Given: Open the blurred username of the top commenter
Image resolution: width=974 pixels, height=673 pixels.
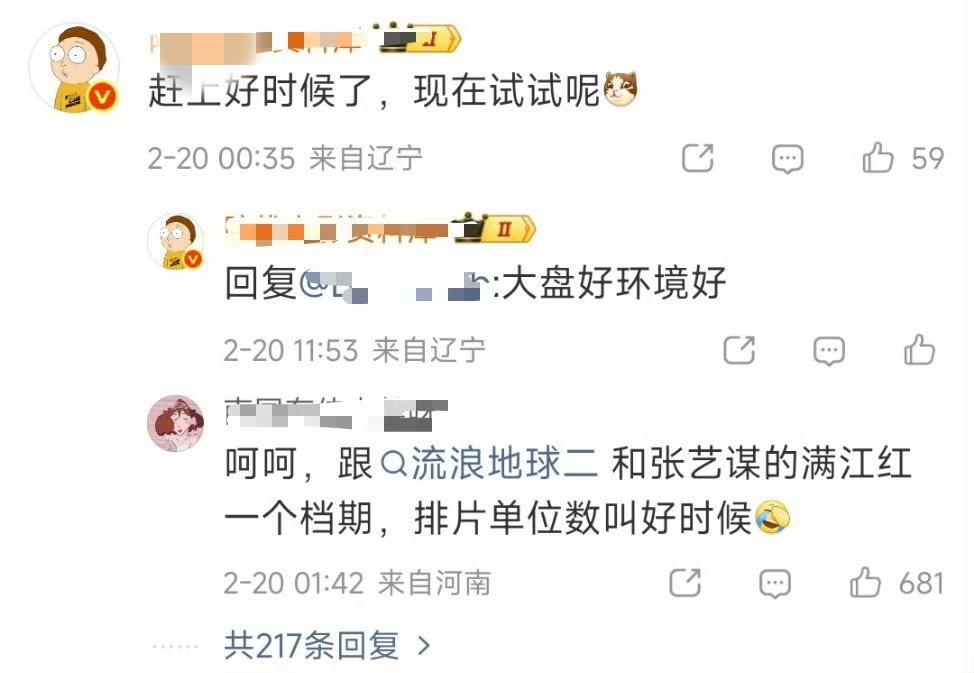Looking at the screenshot, I should 260,41.
